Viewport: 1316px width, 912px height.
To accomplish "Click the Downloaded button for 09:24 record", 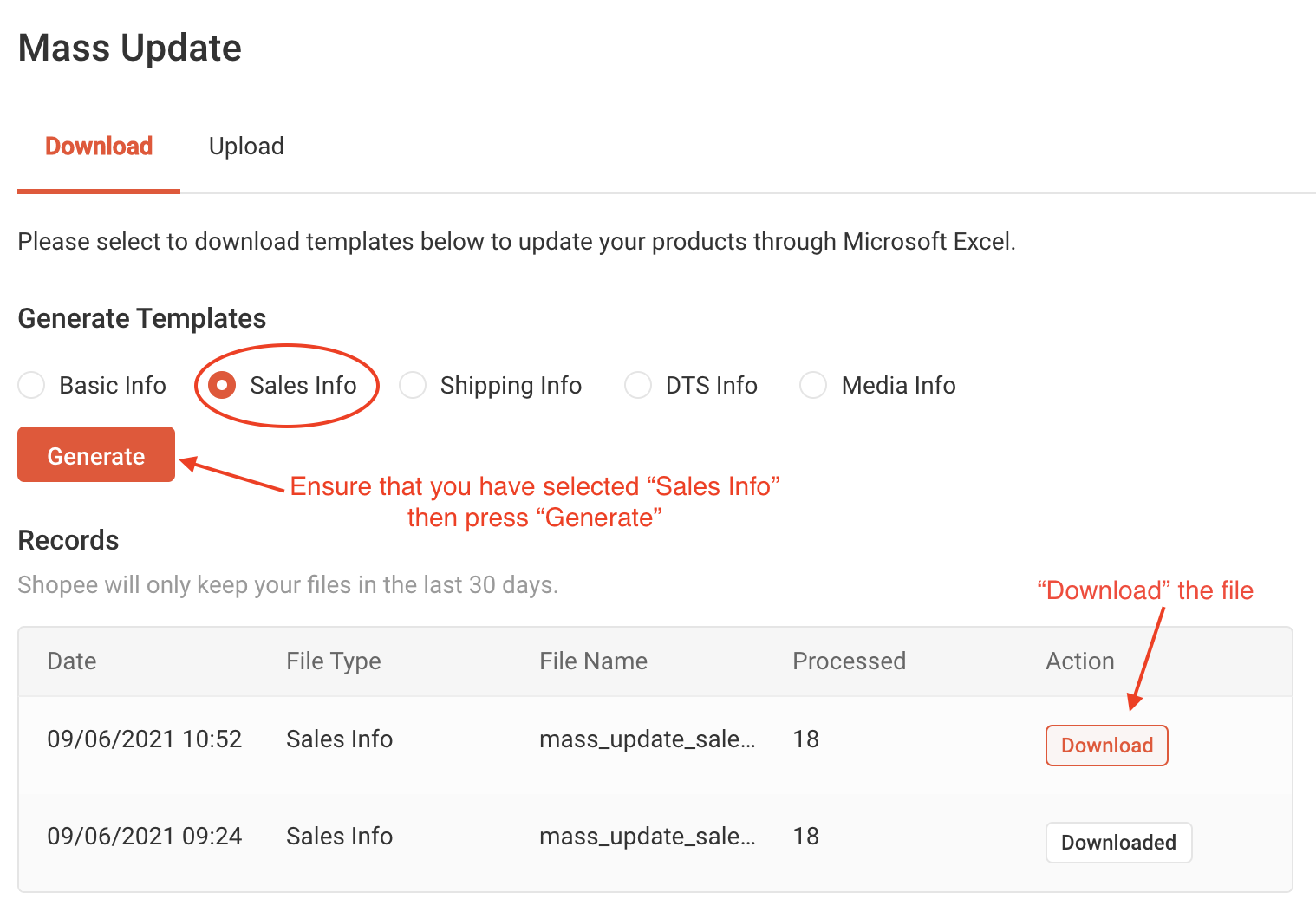I will point(1118,843).
